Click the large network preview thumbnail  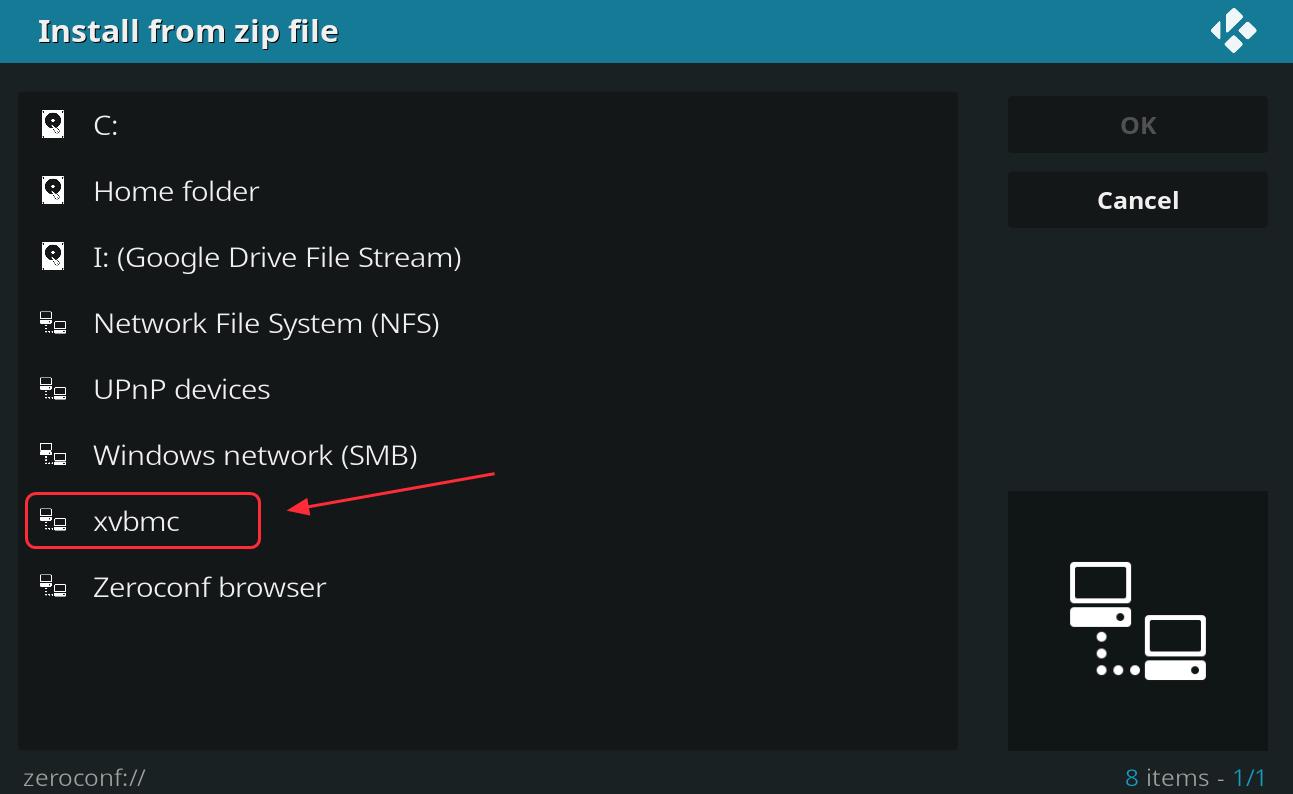point(1138,621)
